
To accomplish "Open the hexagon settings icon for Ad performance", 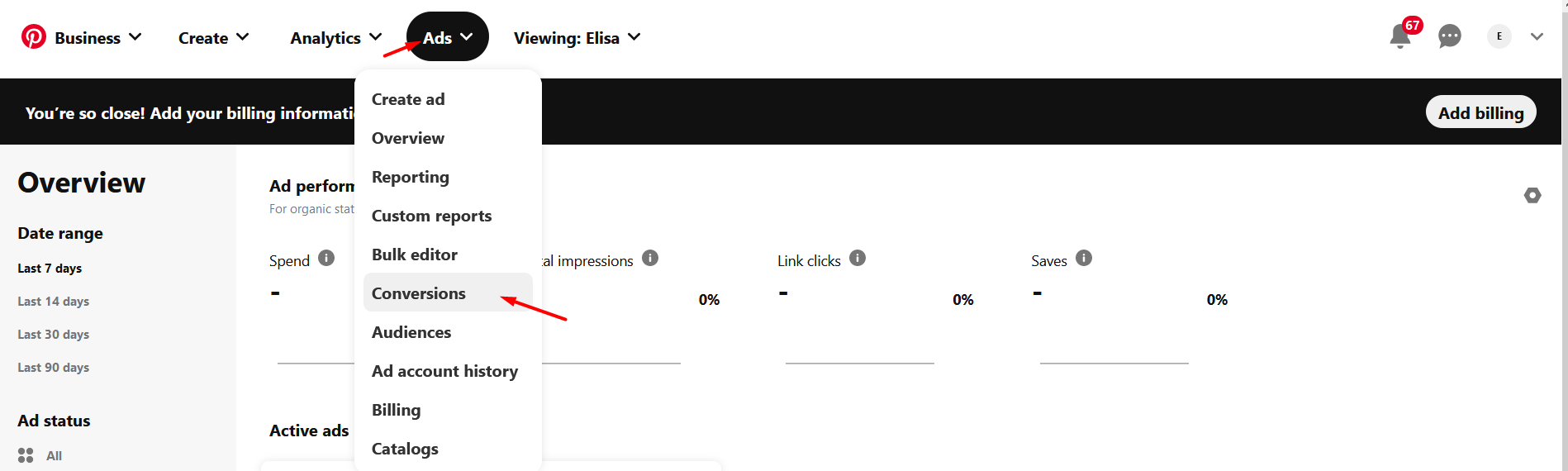I will (1532, 196).
